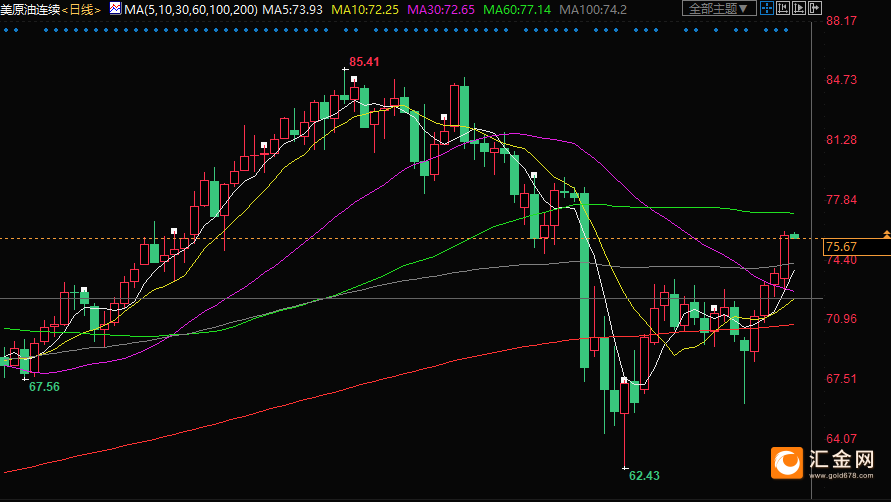The width and height of the screenshot is (891, 502).
Task: Click the 77.84 axis price label
Action: (x=842, y=200)
